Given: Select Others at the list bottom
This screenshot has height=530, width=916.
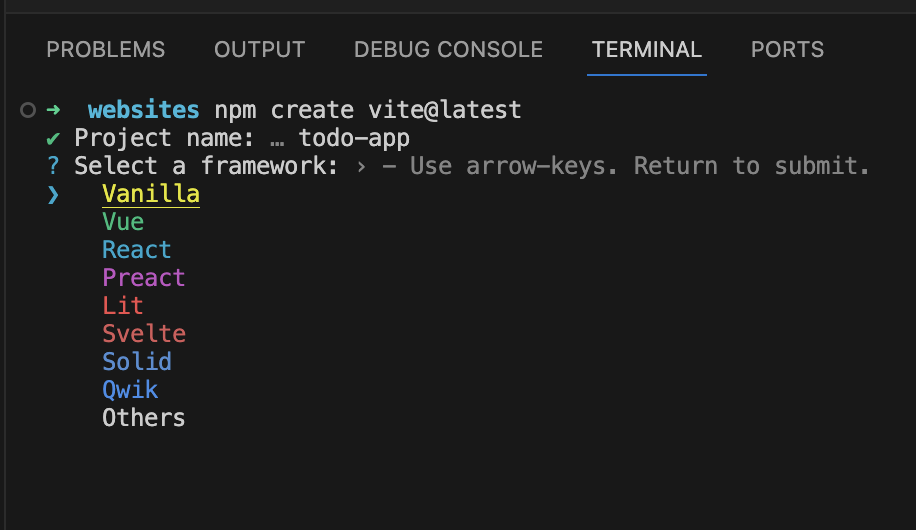Looking at the screenshot, I should point(144,418).
